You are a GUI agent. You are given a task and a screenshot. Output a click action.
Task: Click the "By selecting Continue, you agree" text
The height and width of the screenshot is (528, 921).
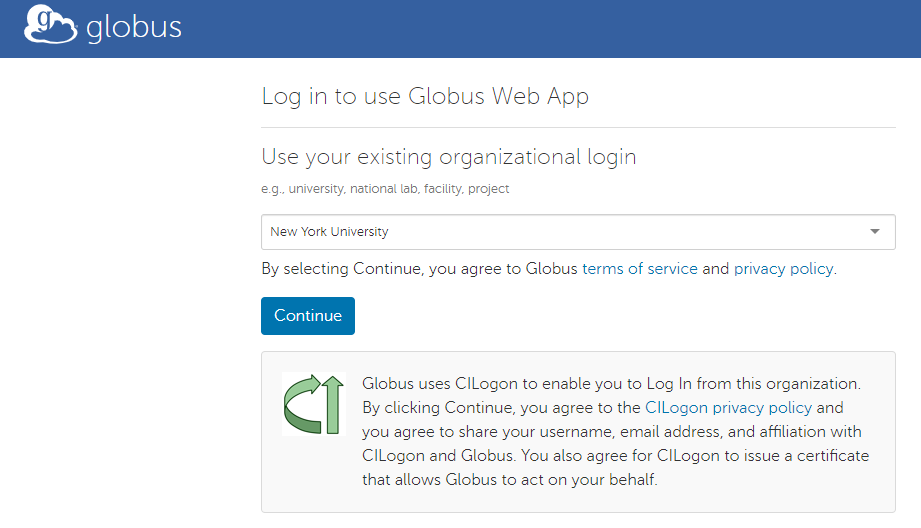point(420,269)
